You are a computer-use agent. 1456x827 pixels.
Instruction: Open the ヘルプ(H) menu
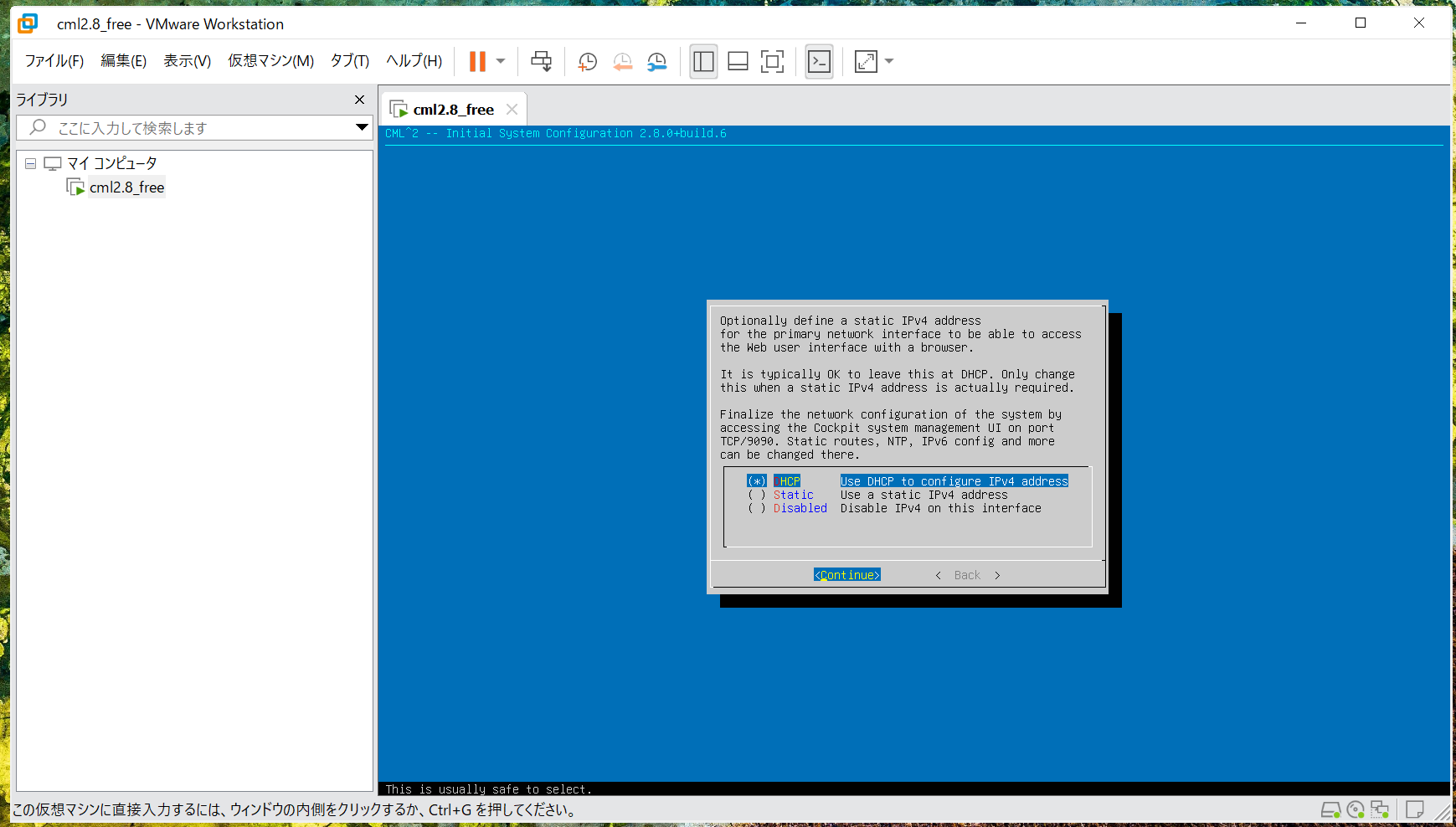click(414, 61)
